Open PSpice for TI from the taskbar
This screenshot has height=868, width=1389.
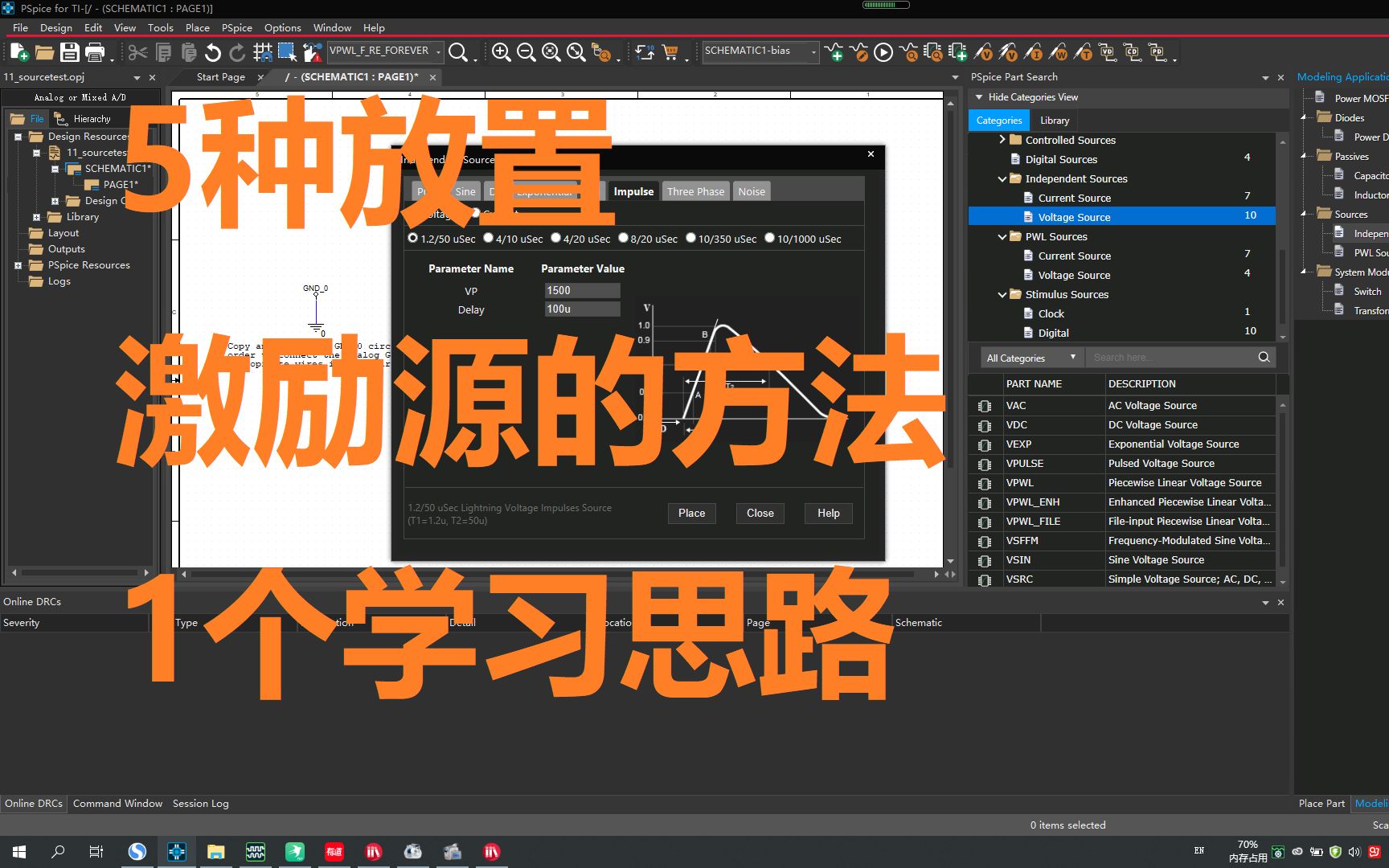point(176,851)
